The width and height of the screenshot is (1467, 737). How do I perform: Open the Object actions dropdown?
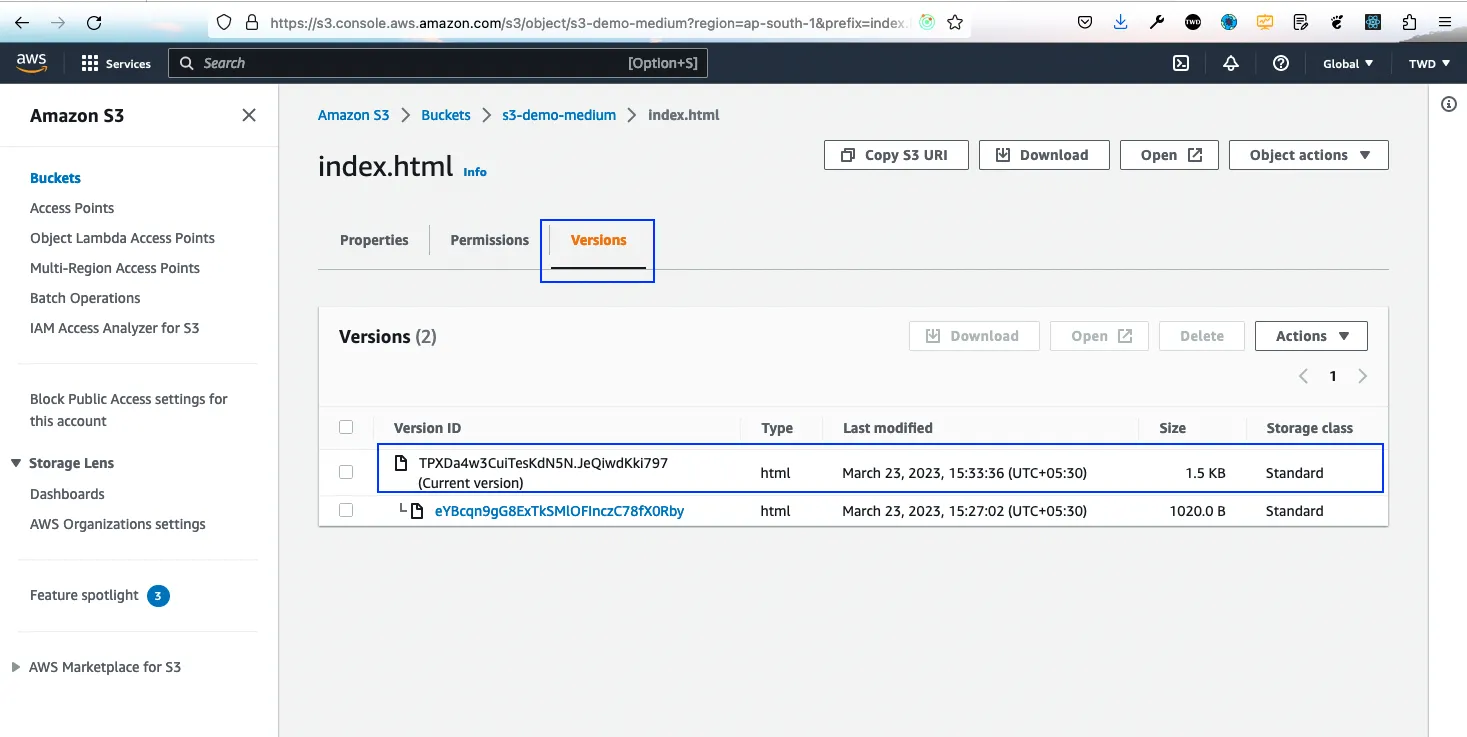(1308, 155)
